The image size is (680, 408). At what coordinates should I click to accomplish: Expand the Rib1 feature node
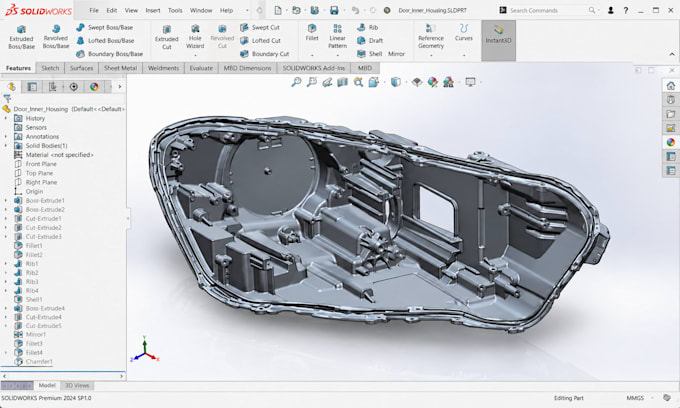click(6, 264)
